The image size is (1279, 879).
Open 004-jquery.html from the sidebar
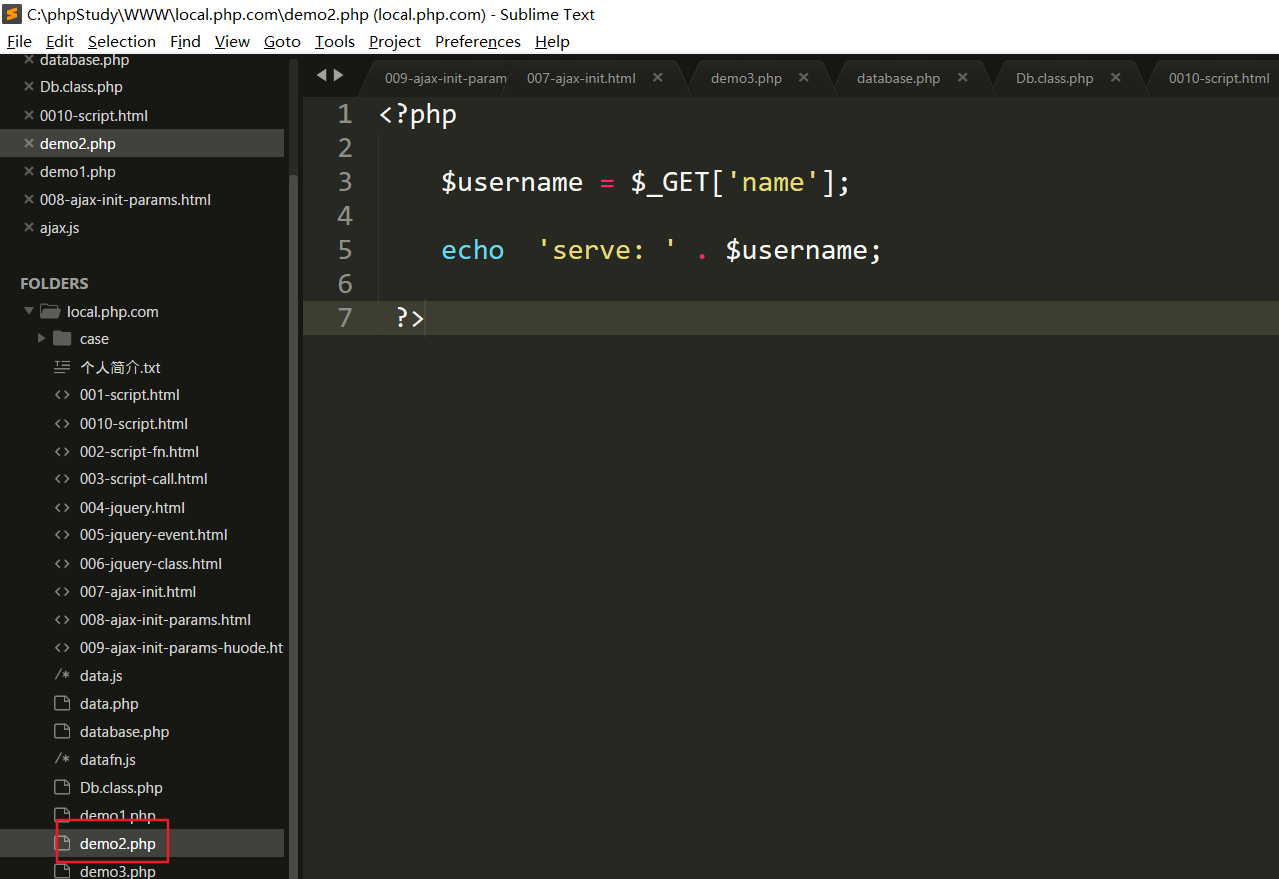click(132, 508)
